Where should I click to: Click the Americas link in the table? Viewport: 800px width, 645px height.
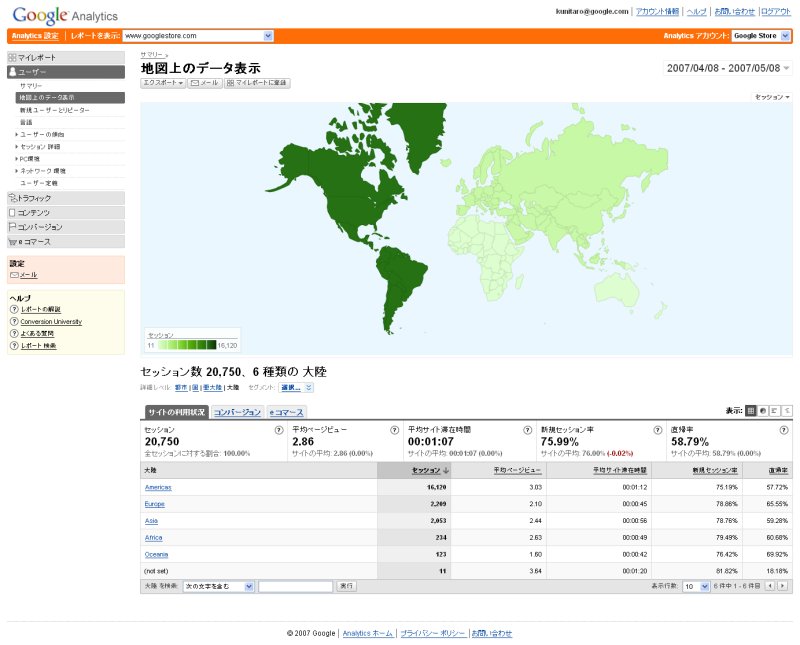(158, 487)
